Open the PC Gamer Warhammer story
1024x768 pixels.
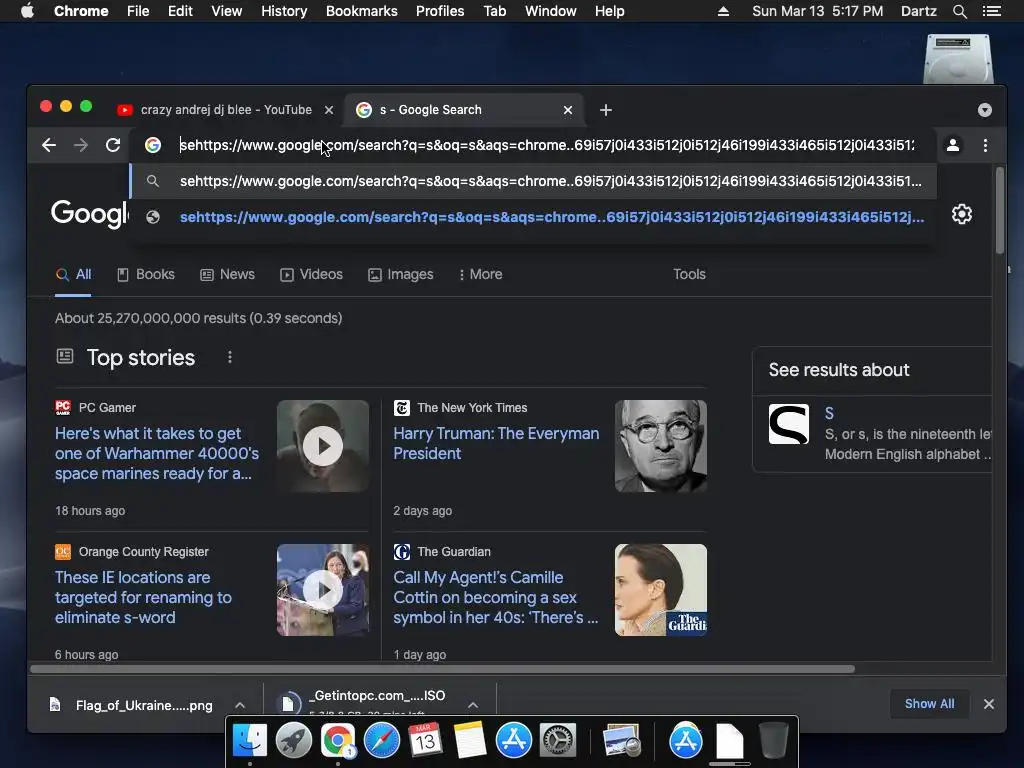coord(157,453)
